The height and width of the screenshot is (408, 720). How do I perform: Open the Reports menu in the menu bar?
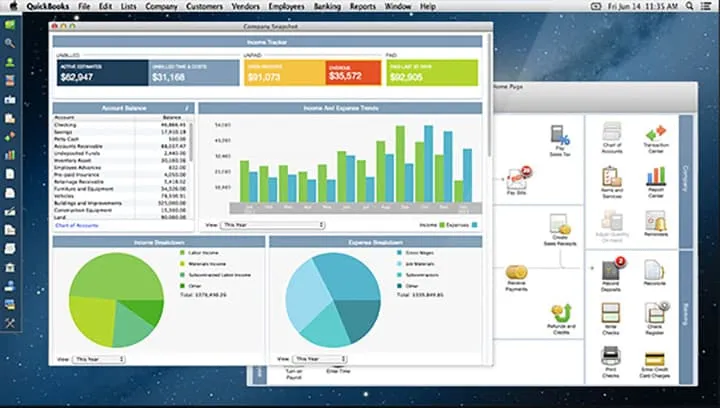pyautogui.click(x=363, y=6)
